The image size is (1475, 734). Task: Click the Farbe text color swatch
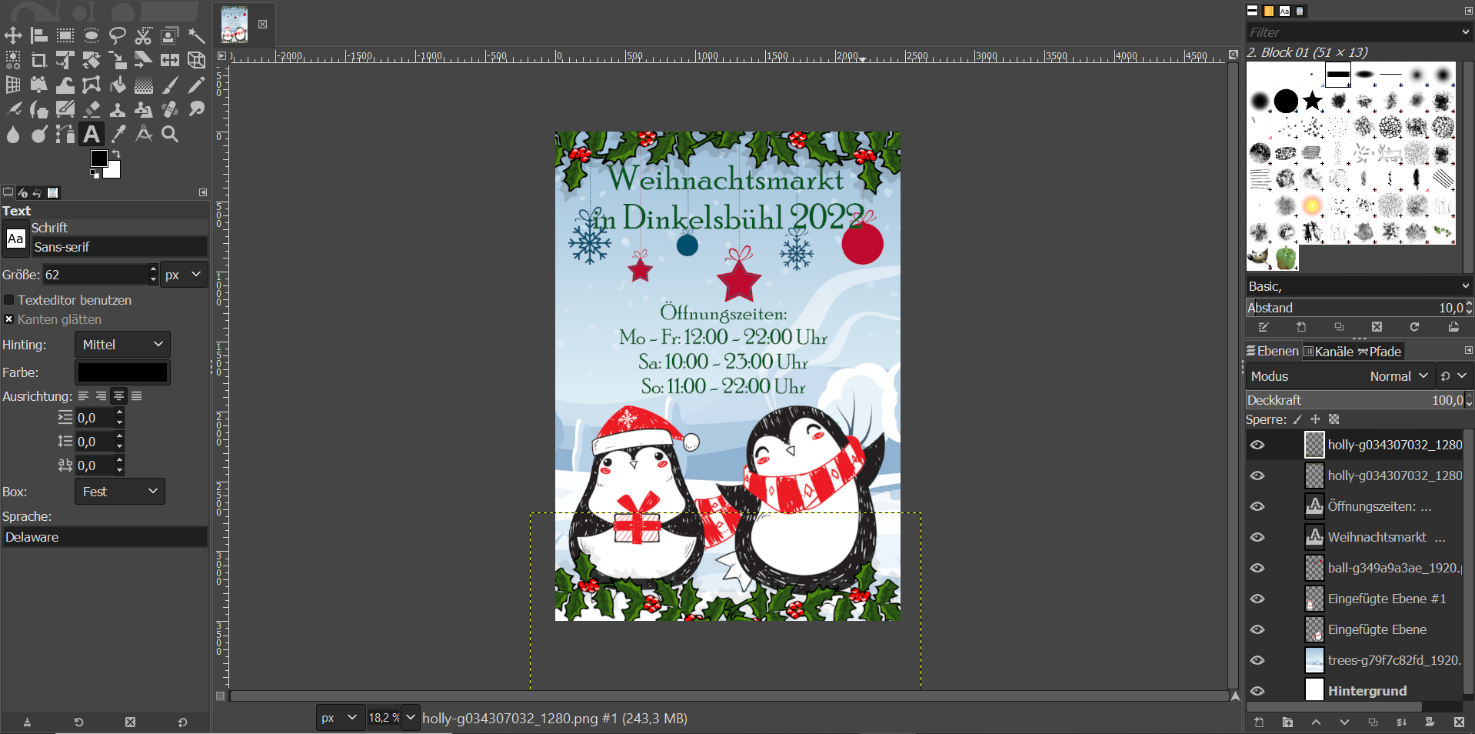pyautogui.click(x=122, y=372)
